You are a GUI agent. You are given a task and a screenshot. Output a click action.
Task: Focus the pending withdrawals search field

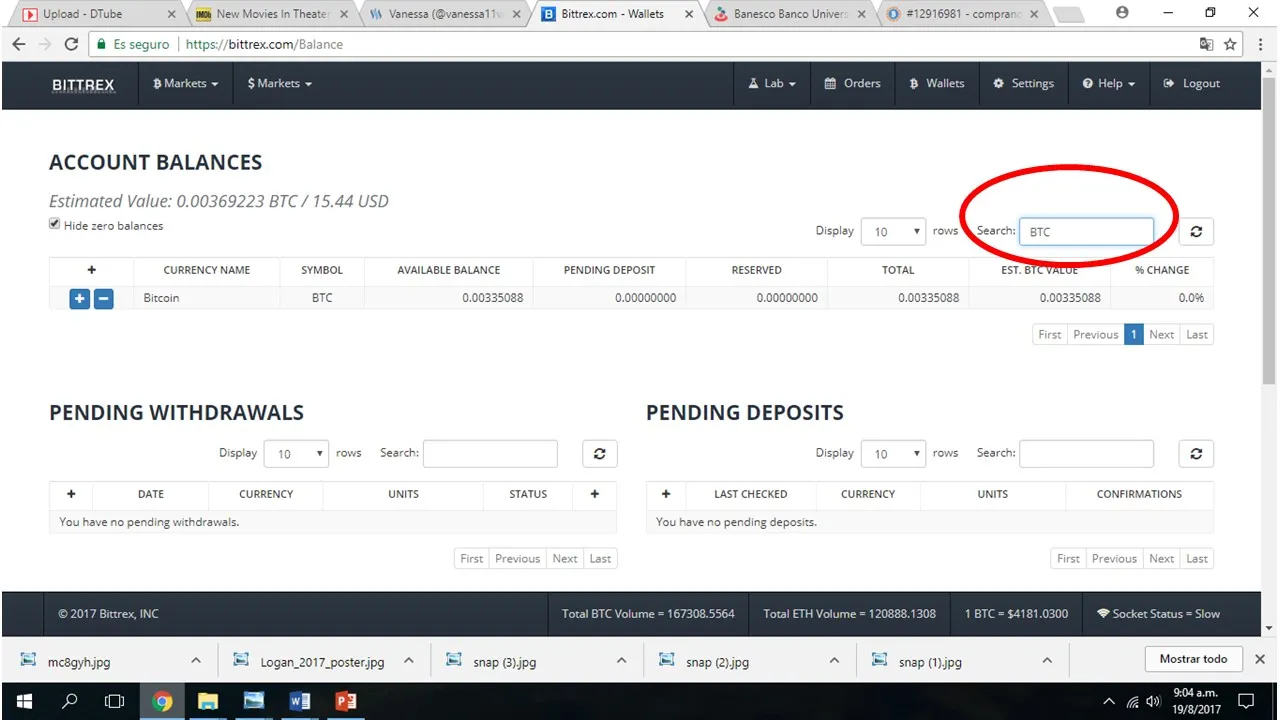pyautogui.click(x=490, y=454)
